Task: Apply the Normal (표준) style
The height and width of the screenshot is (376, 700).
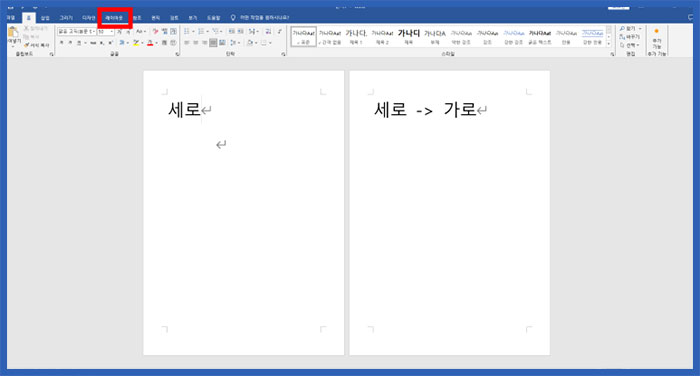Action: pyautogui.click(x=304, y=37)
